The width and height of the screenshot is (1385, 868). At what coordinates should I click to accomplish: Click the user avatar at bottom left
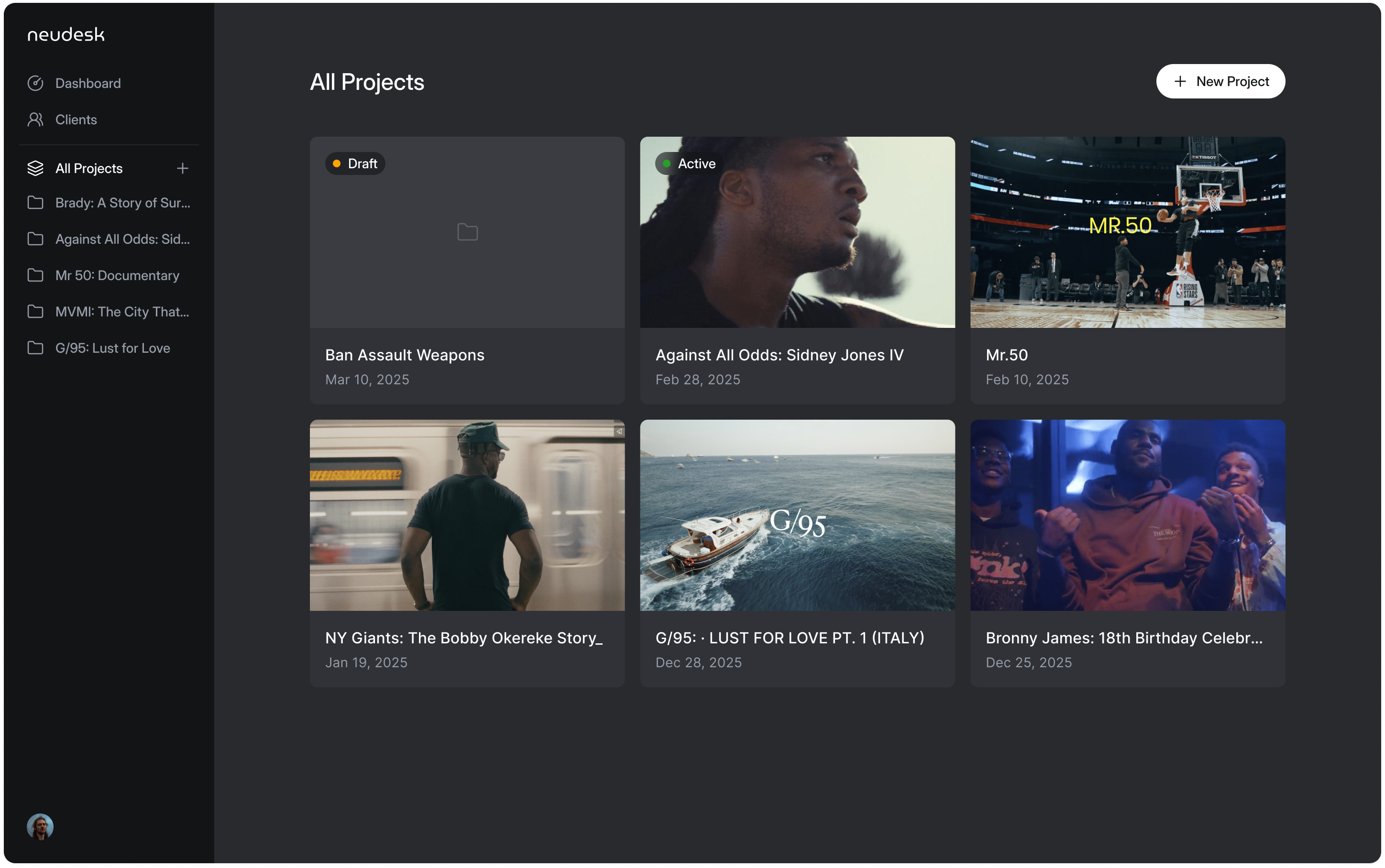click(x=40, y=827)
